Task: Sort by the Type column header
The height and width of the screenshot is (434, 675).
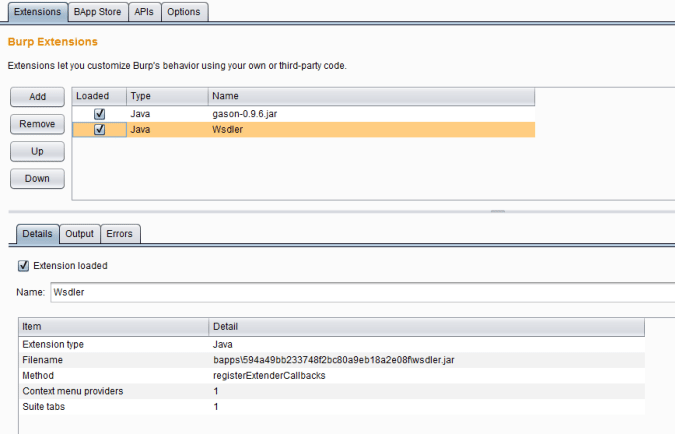Action: [167, 96]
